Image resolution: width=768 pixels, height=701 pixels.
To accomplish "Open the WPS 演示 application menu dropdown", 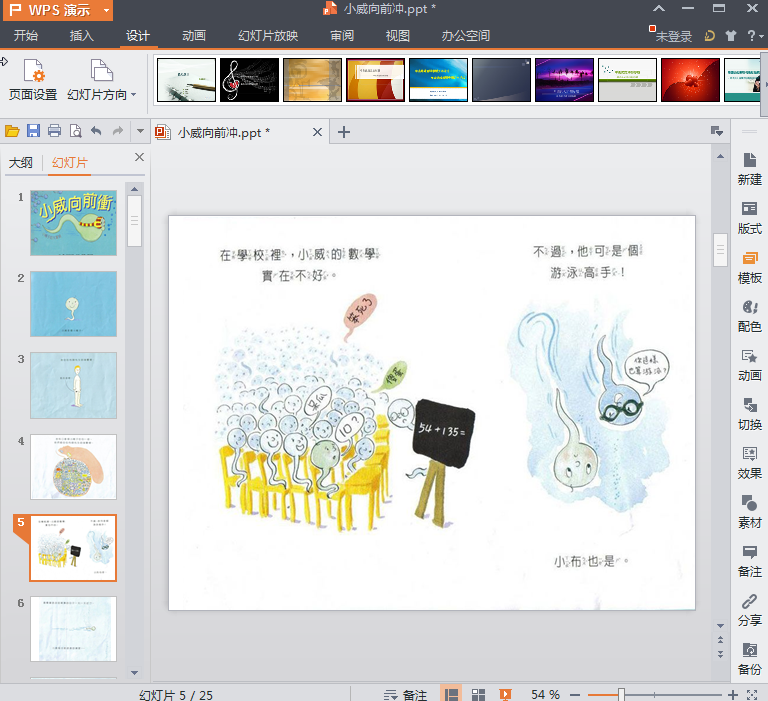I will pos(58,10).
